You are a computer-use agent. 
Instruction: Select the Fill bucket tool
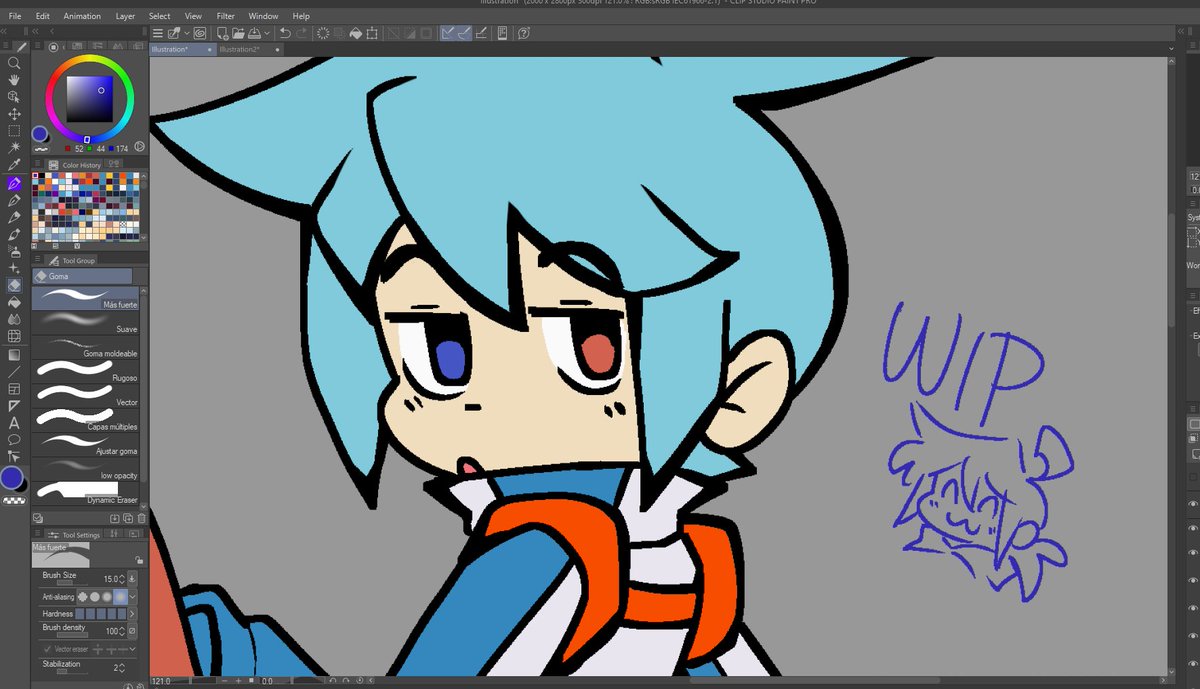coord(14,302)
